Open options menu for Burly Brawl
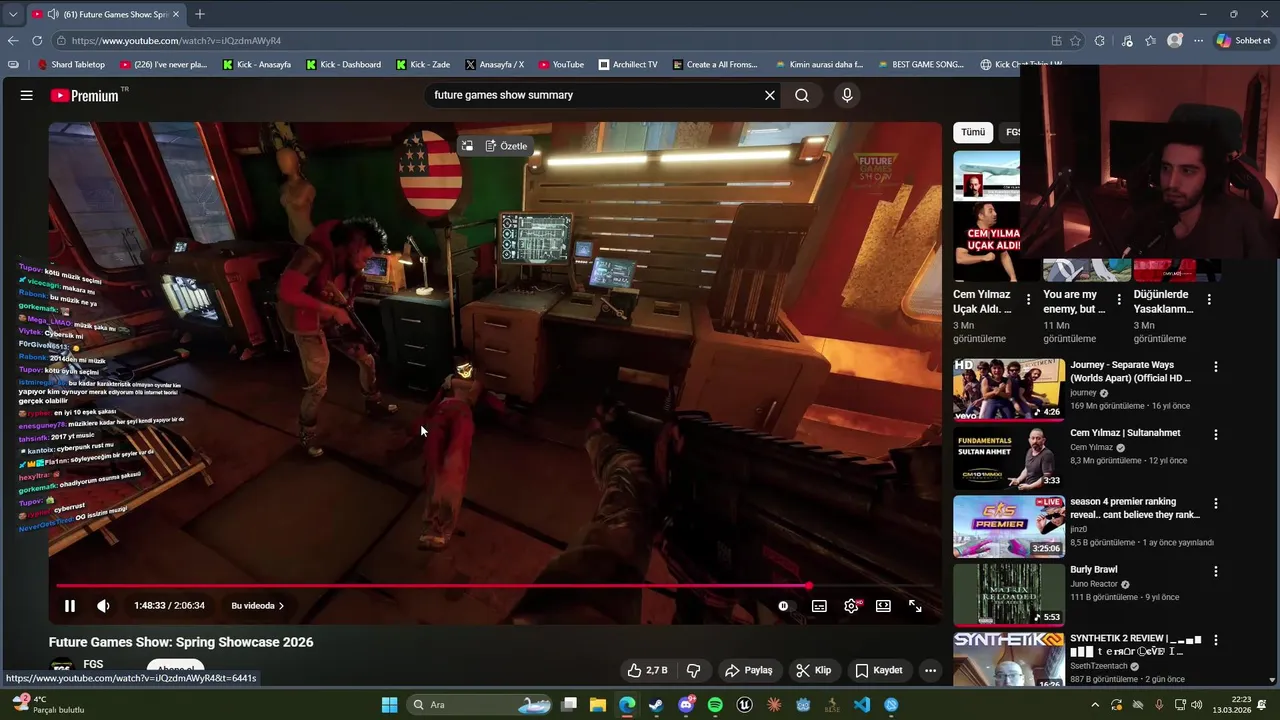This screenshot has width=1280, height=720. click(x=1216, y=571)
